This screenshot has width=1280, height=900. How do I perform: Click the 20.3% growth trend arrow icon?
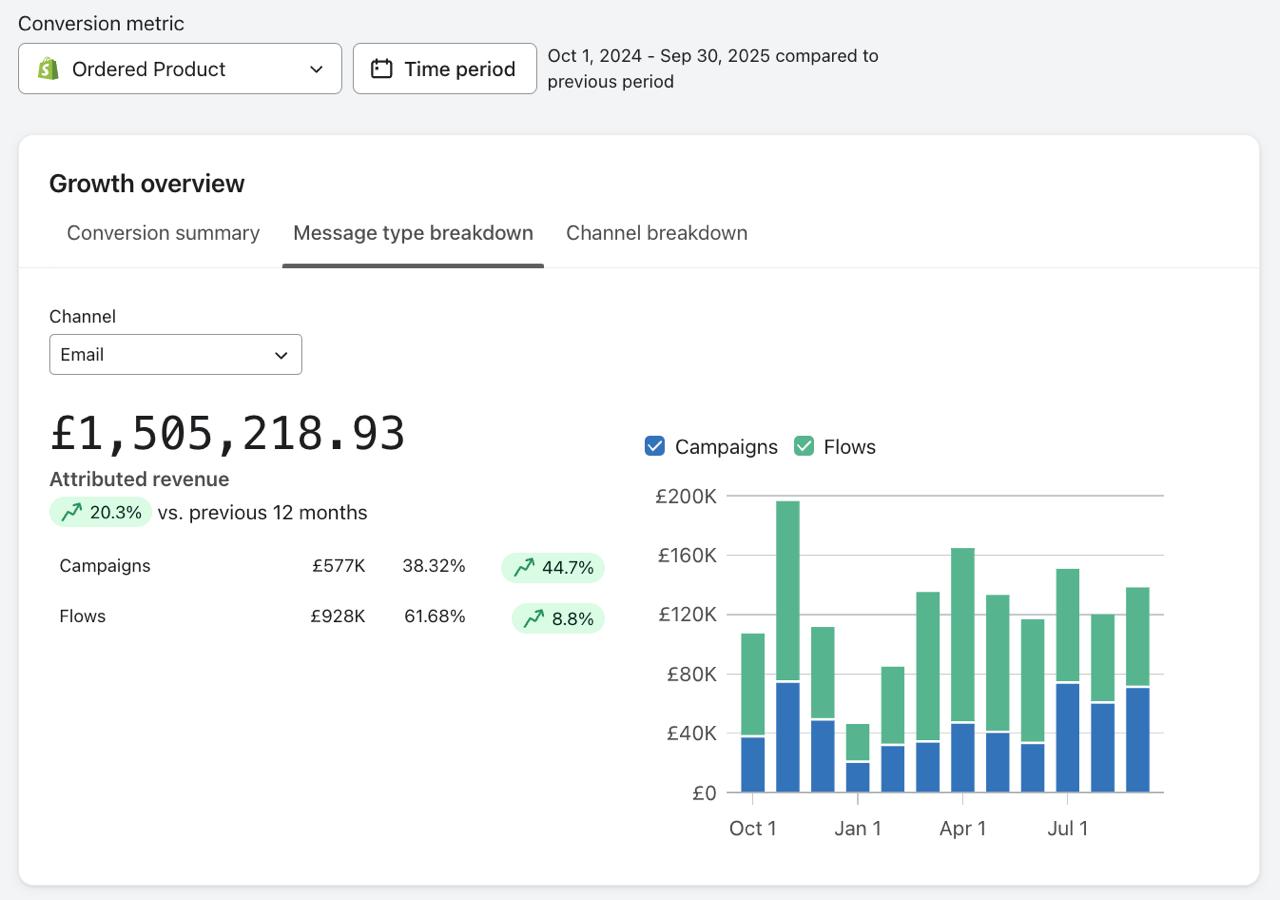coord(71,513)
